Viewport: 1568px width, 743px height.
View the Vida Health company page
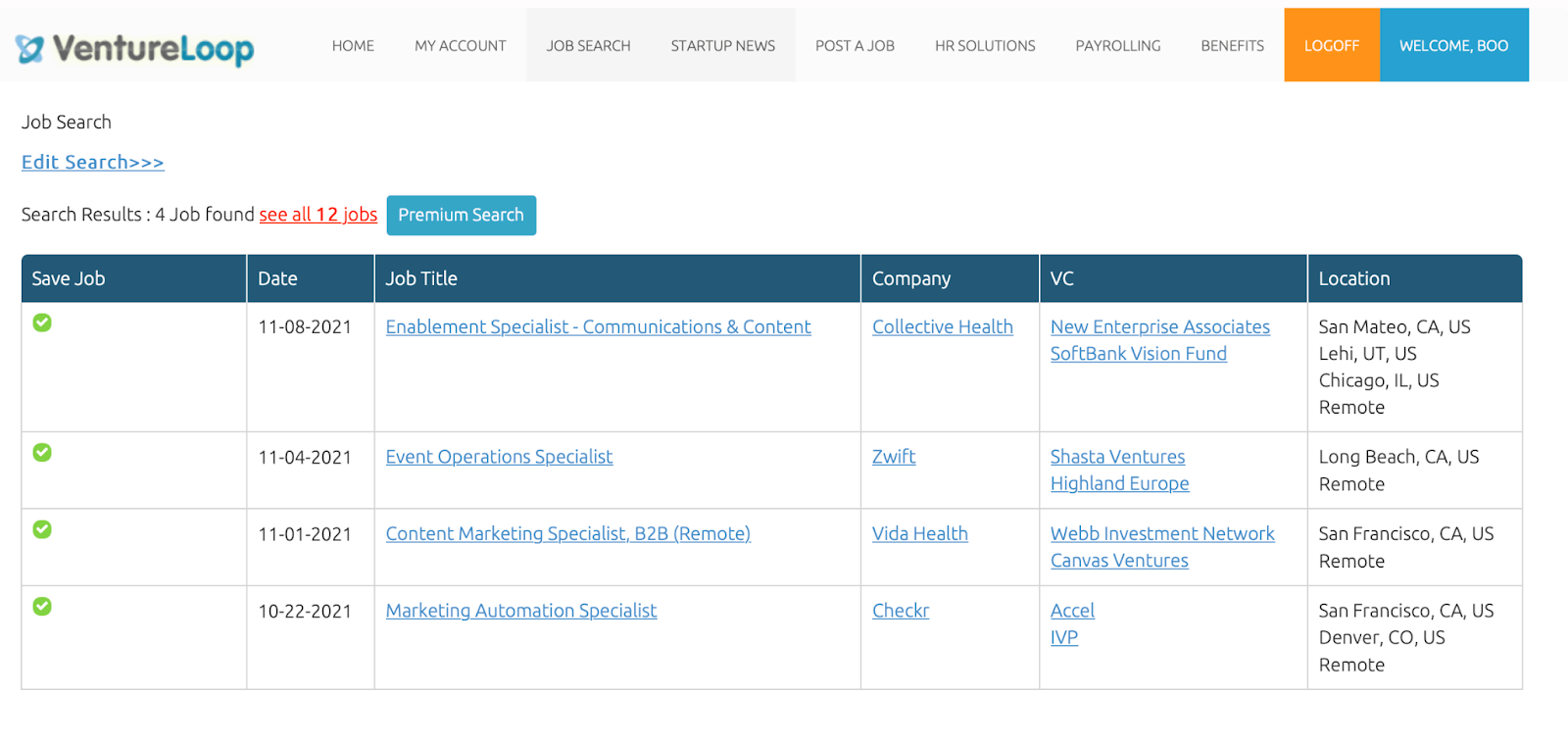tap(920, 533)
